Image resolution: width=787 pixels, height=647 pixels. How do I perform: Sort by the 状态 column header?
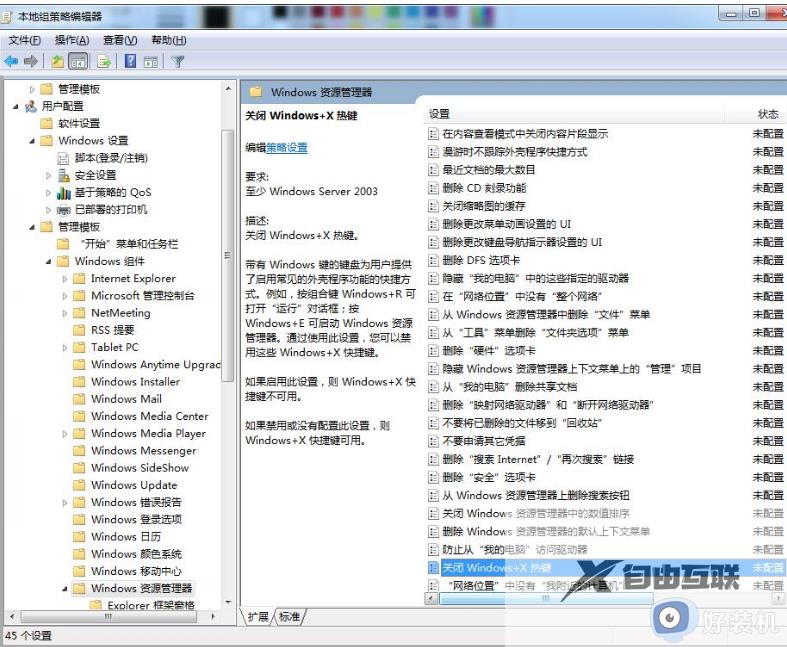pyautogui.click(x=768, y=114)
